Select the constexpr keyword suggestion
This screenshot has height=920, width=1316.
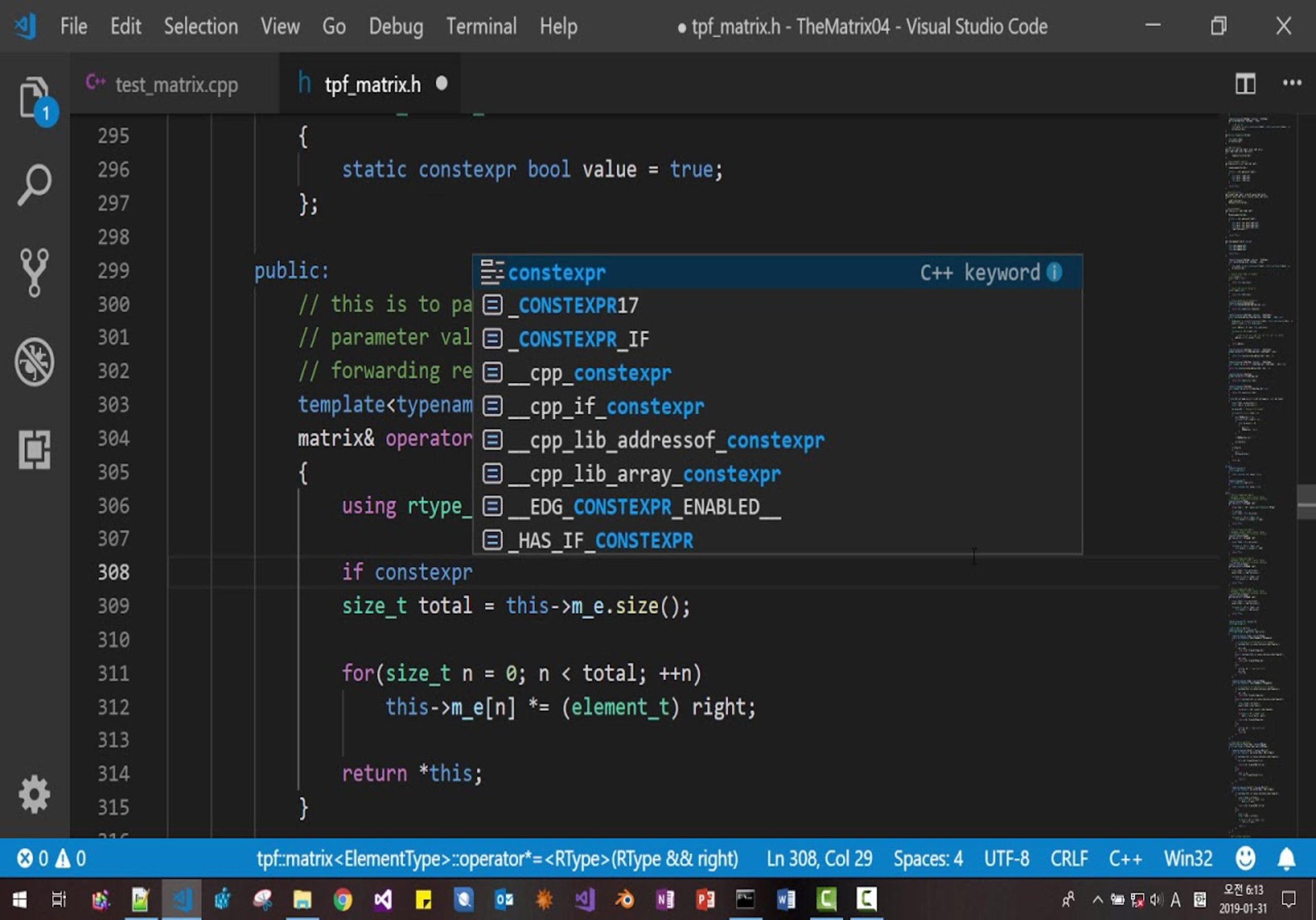tap(777, 272)
